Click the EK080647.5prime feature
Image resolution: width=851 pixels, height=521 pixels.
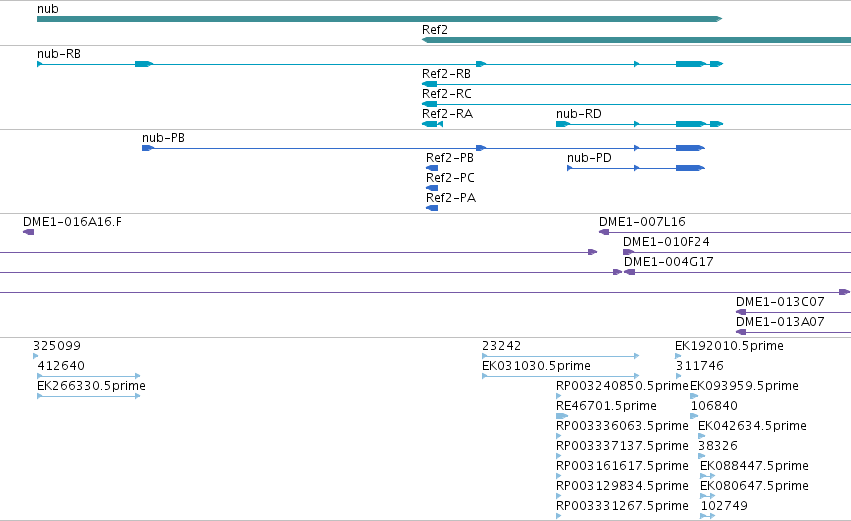[708, 496]
